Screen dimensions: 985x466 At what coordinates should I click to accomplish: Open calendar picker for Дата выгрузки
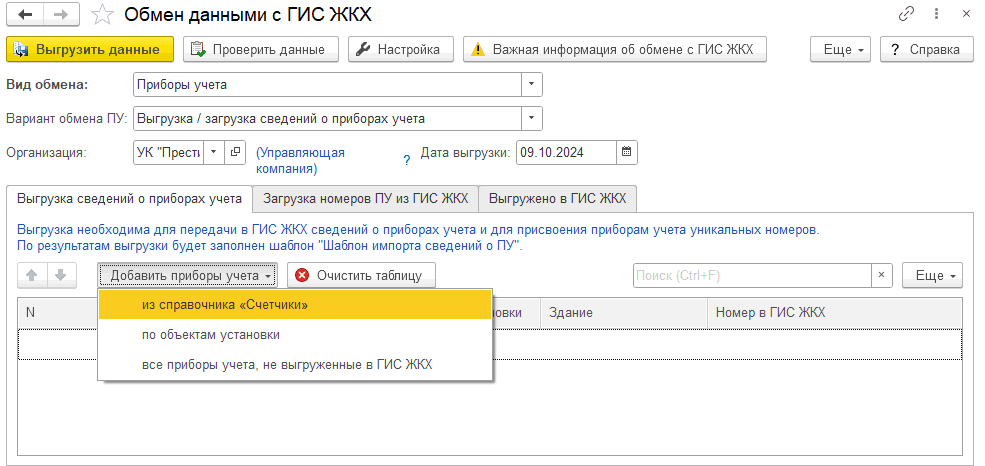point(627,153)
